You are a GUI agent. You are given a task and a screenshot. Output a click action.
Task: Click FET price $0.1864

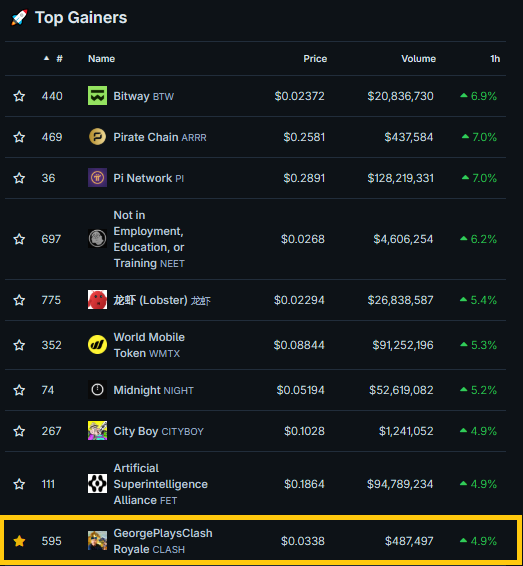pos(304,484)
